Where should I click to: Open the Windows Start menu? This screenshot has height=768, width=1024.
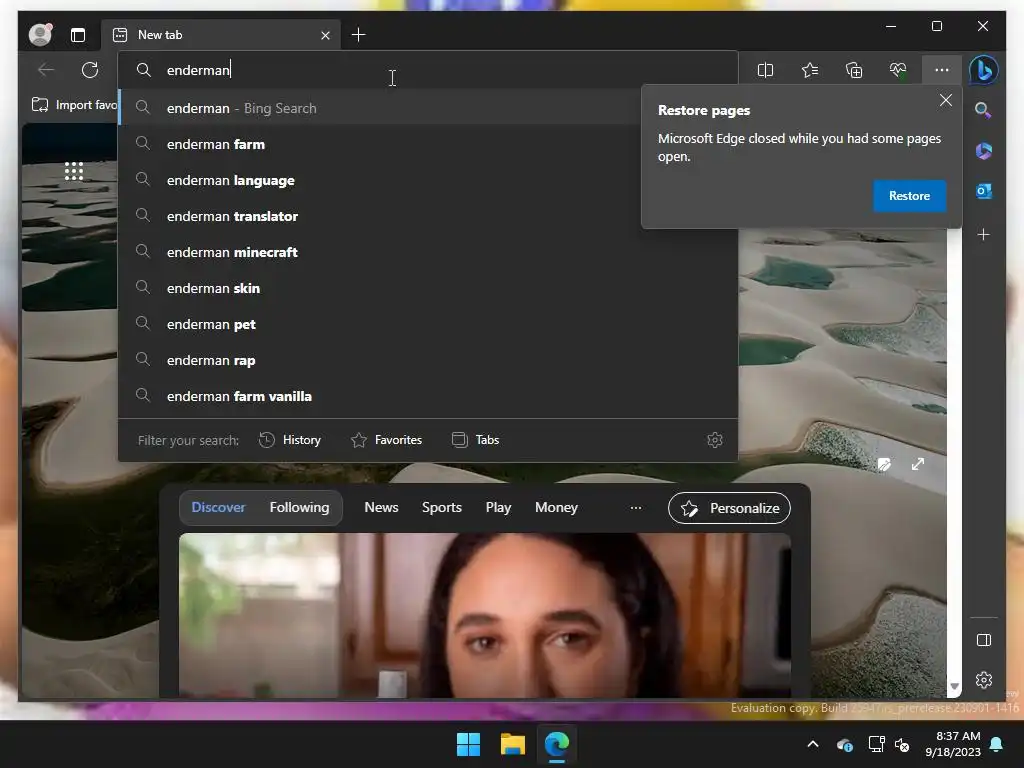tap(468, 744)
